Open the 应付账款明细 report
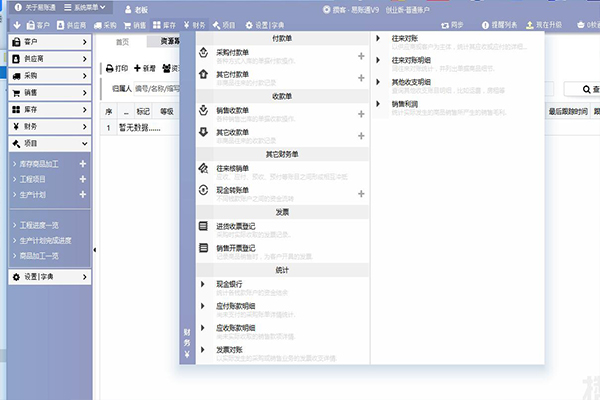This screenshot has height=400, width=600. [236, 306]
